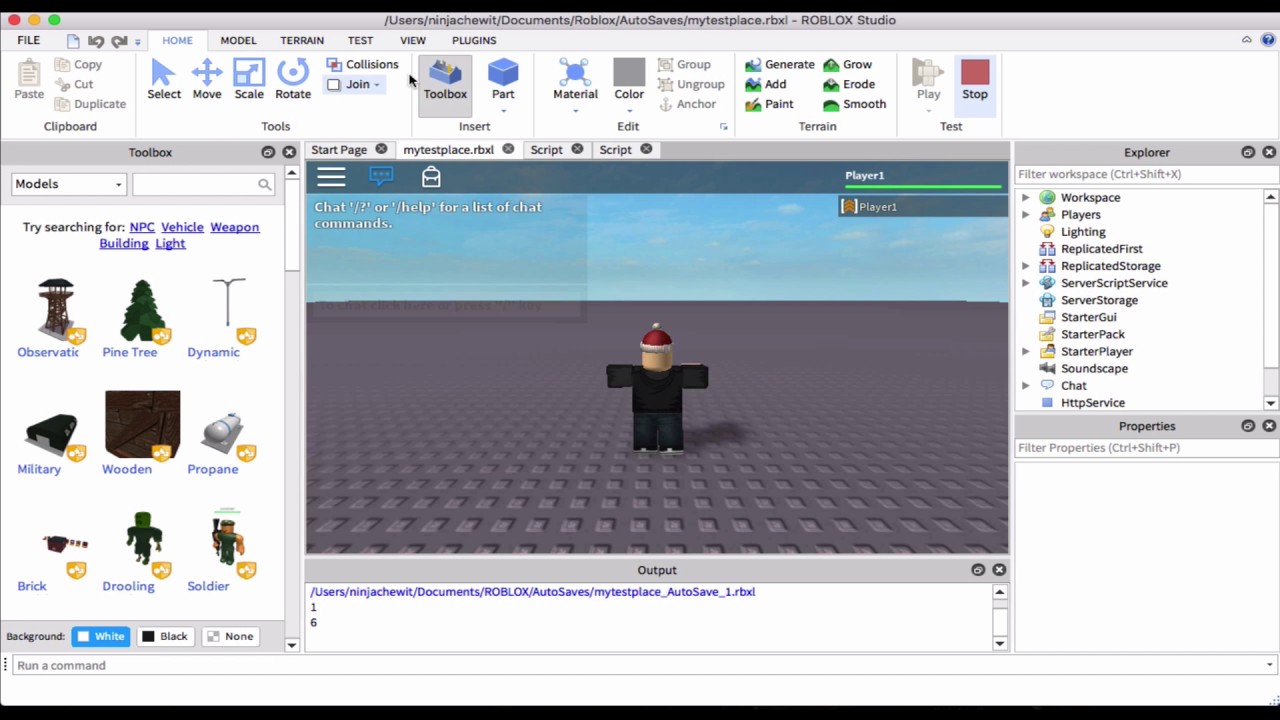The width and height of the screenshot is (1280, 720).
Task: Activate the Move tool
Action: (x=207, y=79)
